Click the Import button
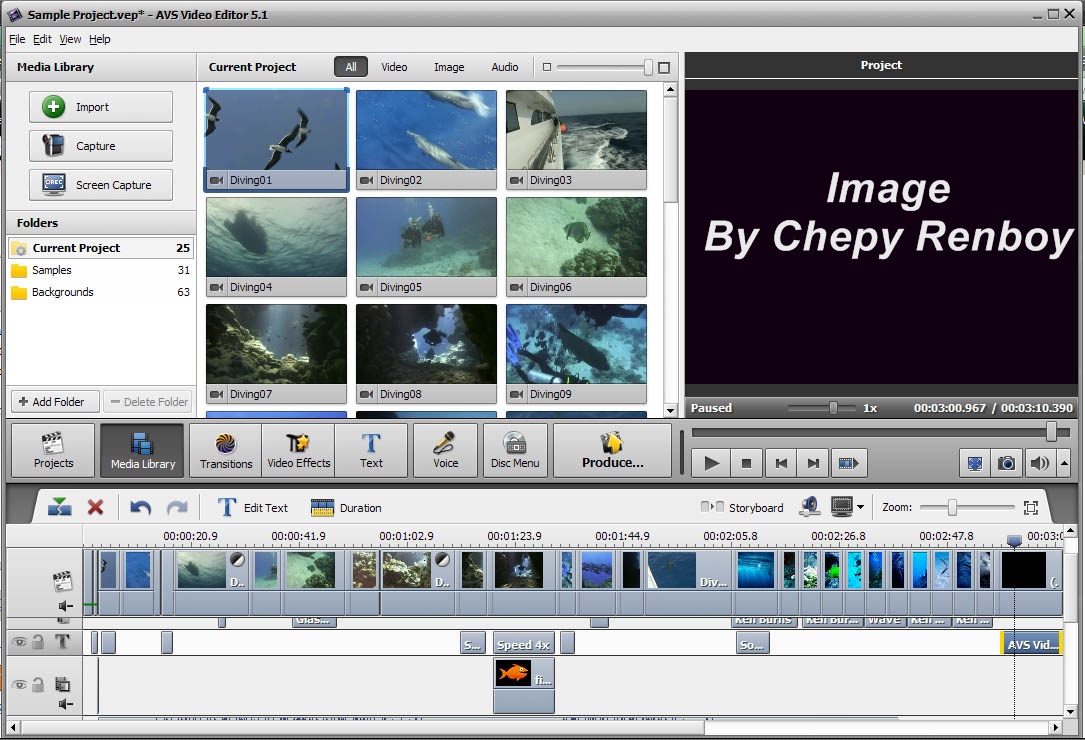The image size is (1085, 740). 101,107
